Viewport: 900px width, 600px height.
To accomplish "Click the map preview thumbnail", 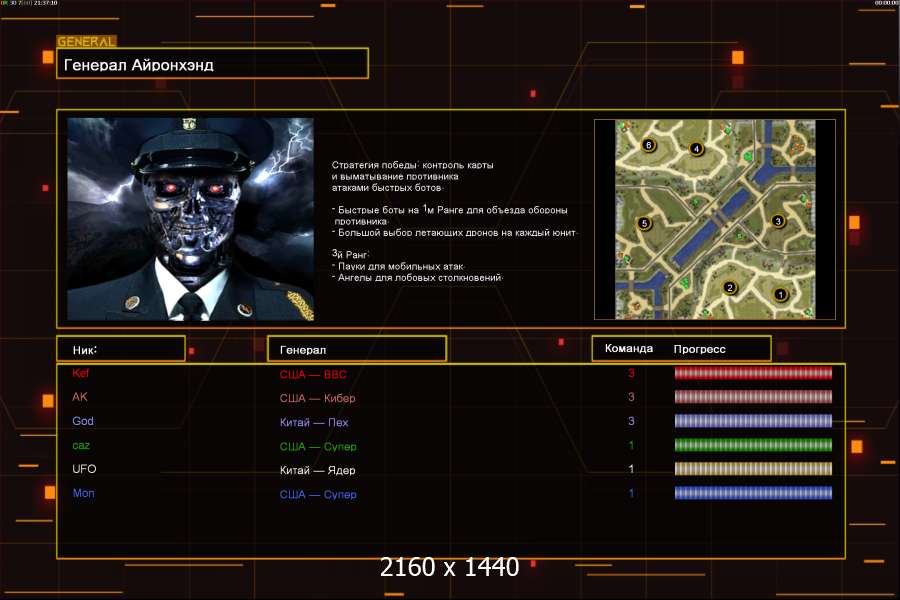I will point(715,219).
